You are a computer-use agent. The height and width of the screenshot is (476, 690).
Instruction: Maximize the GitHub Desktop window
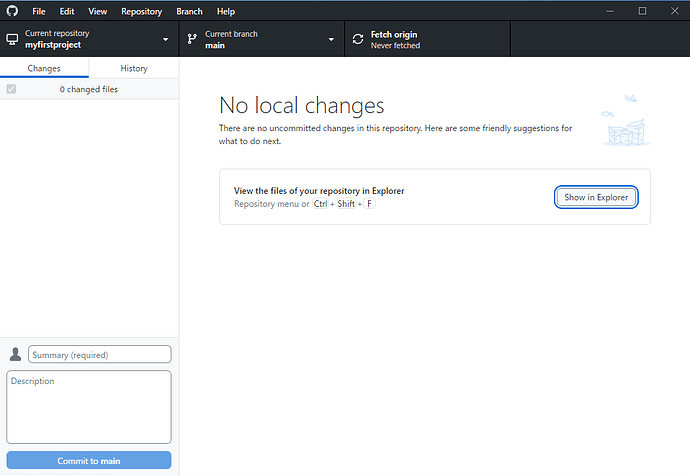tap(642, 11)
